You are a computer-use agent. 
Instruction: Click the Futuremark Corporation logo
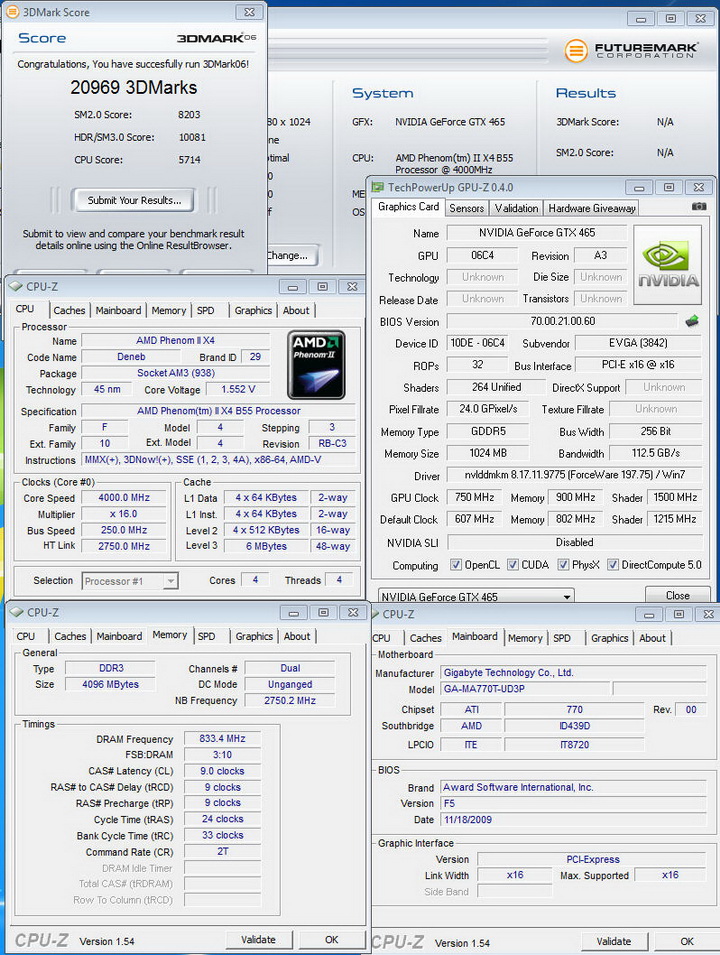click(x=631, y=50)
